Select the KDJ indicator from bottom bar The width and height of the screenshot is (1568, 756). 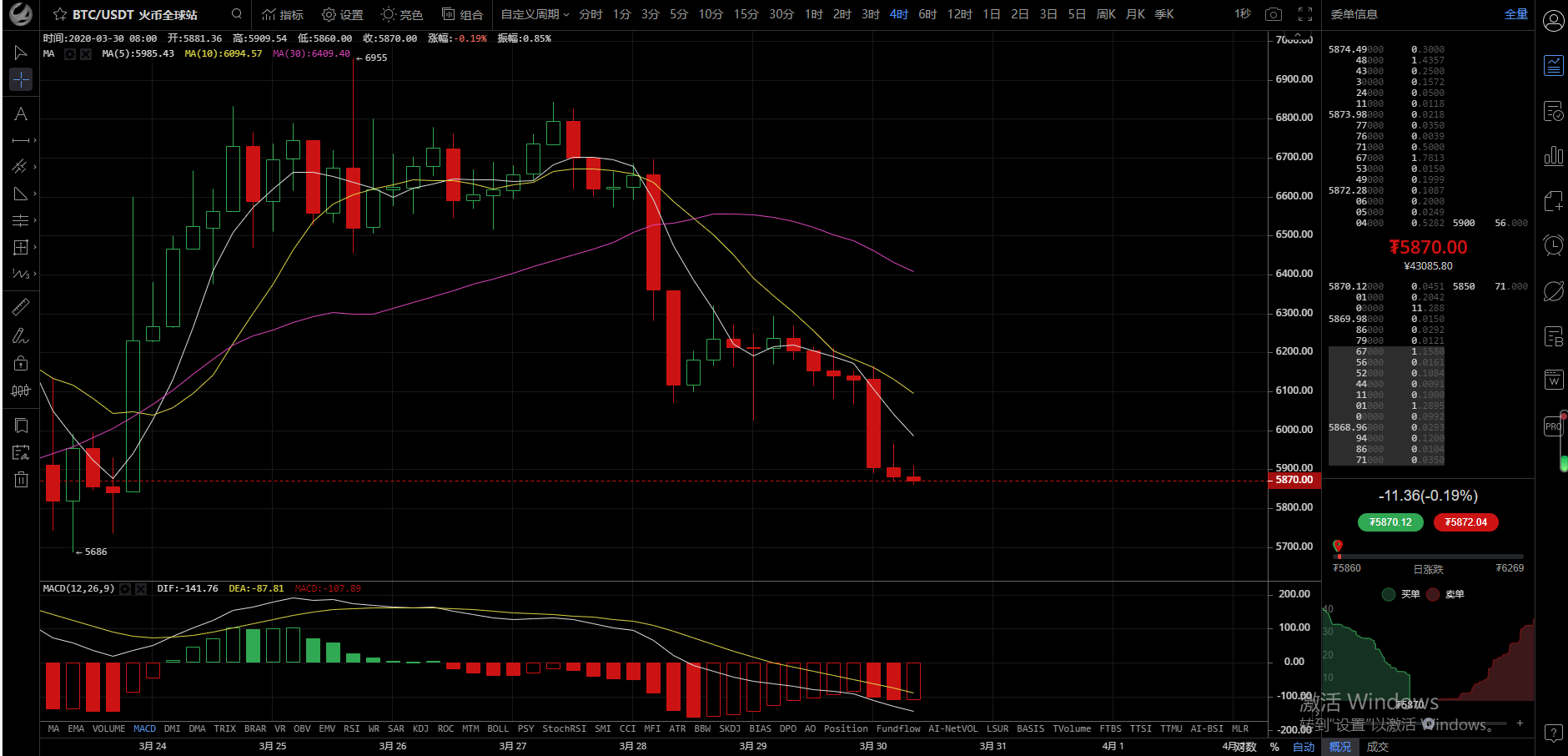(x=420, y=728)
